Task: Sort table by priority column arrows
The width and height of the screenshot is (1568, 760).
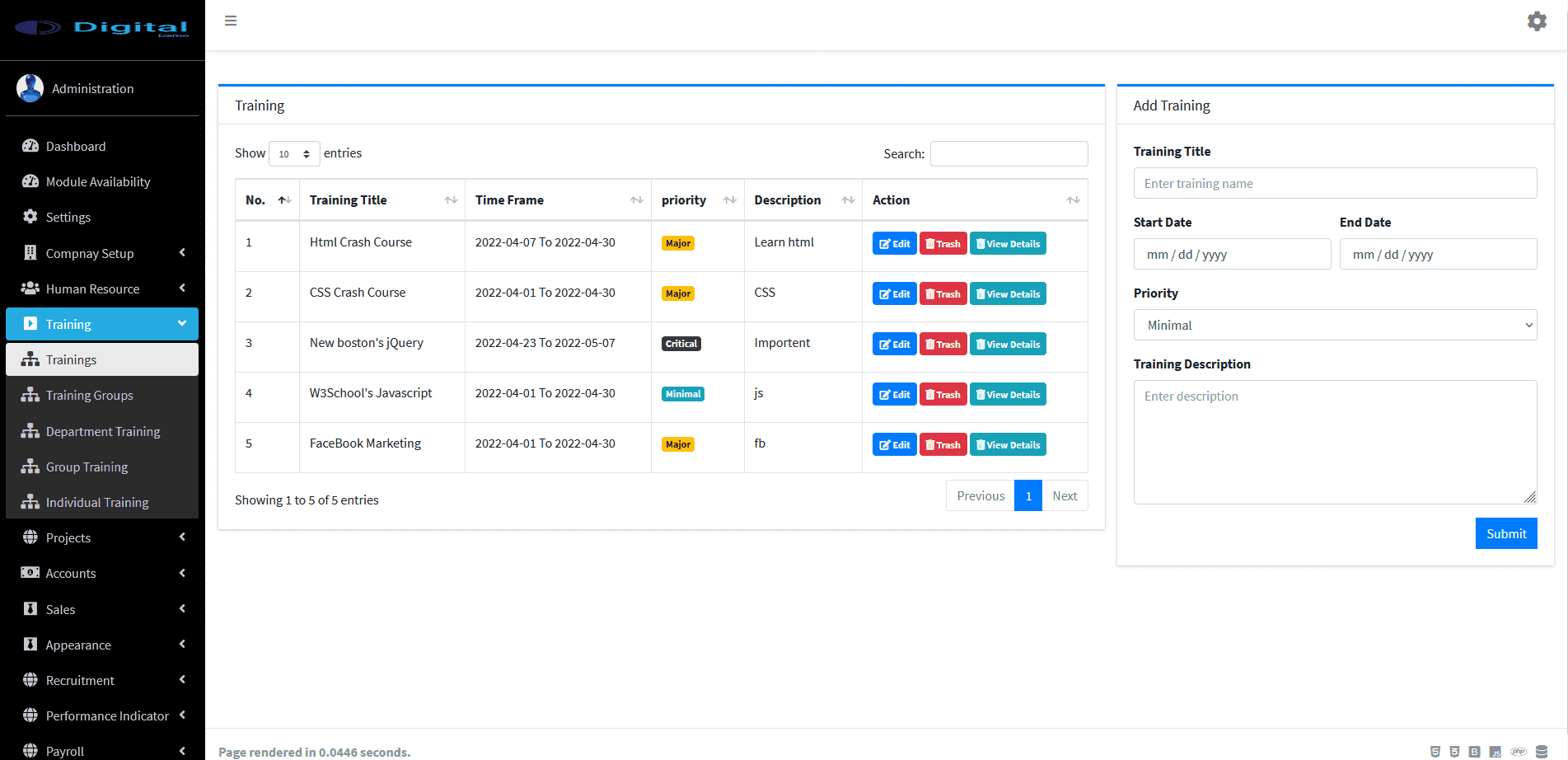Action: (x=729, y=200)
